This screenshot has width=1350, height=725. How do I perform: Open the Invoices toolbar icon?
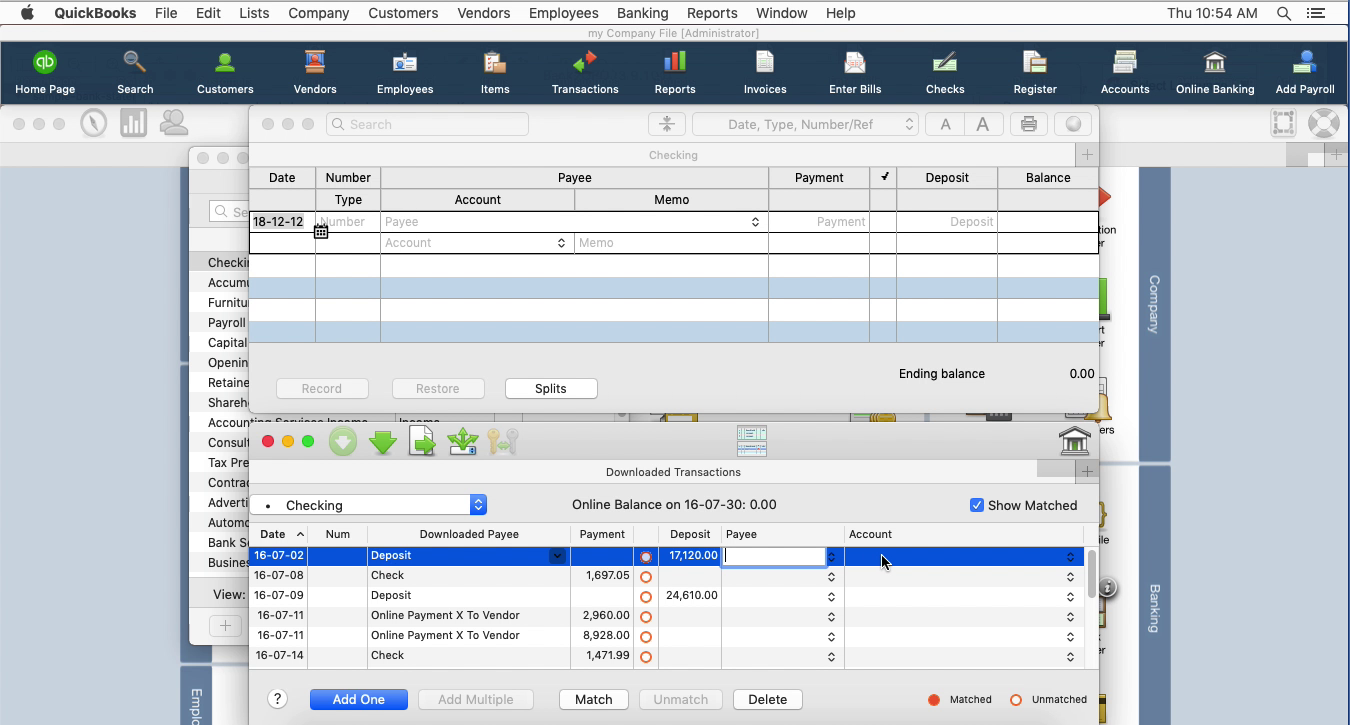pos(765,72)
